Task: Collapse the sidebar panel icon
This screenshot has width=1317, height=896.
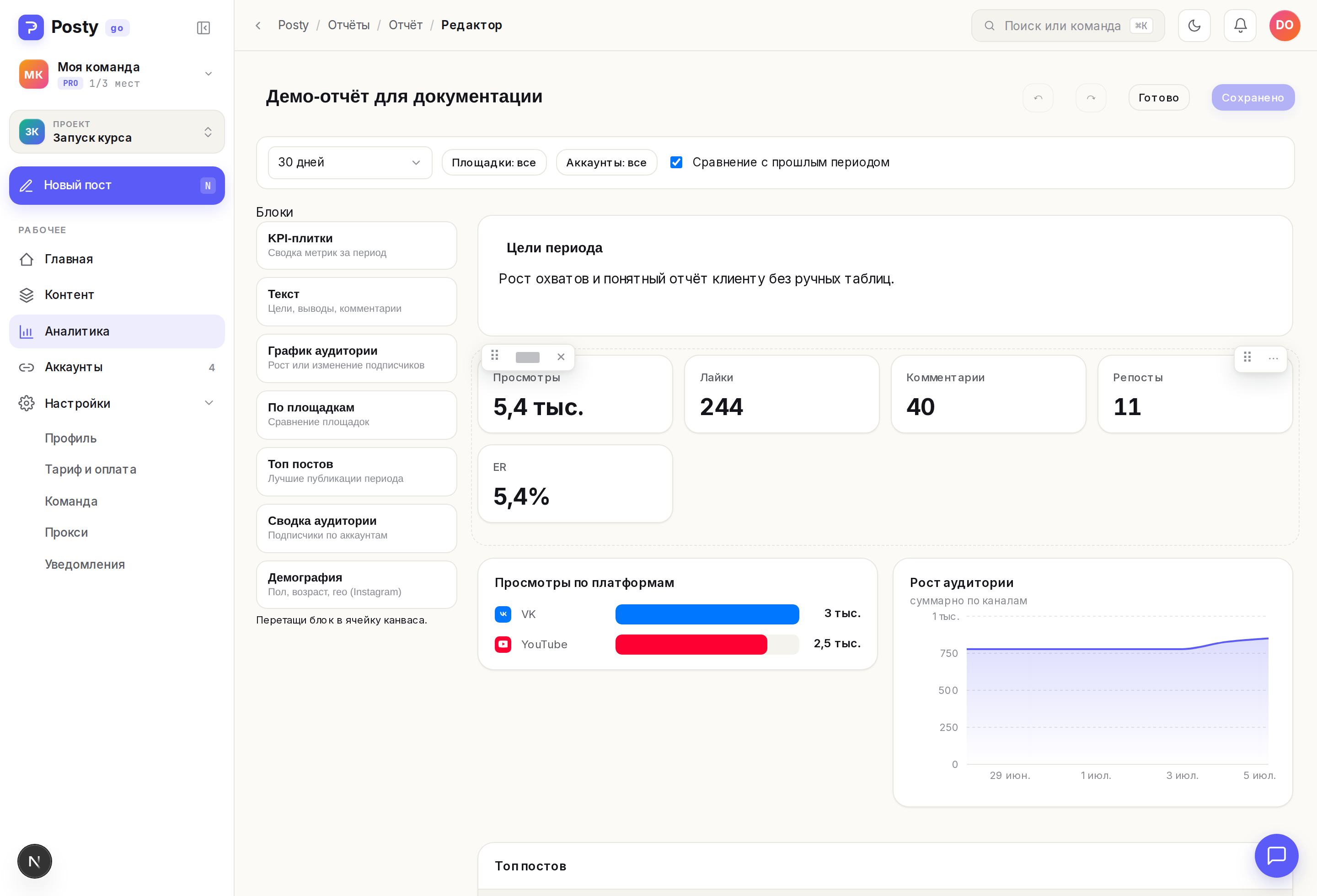Action: pyautogui.click(x=203, y=28)
